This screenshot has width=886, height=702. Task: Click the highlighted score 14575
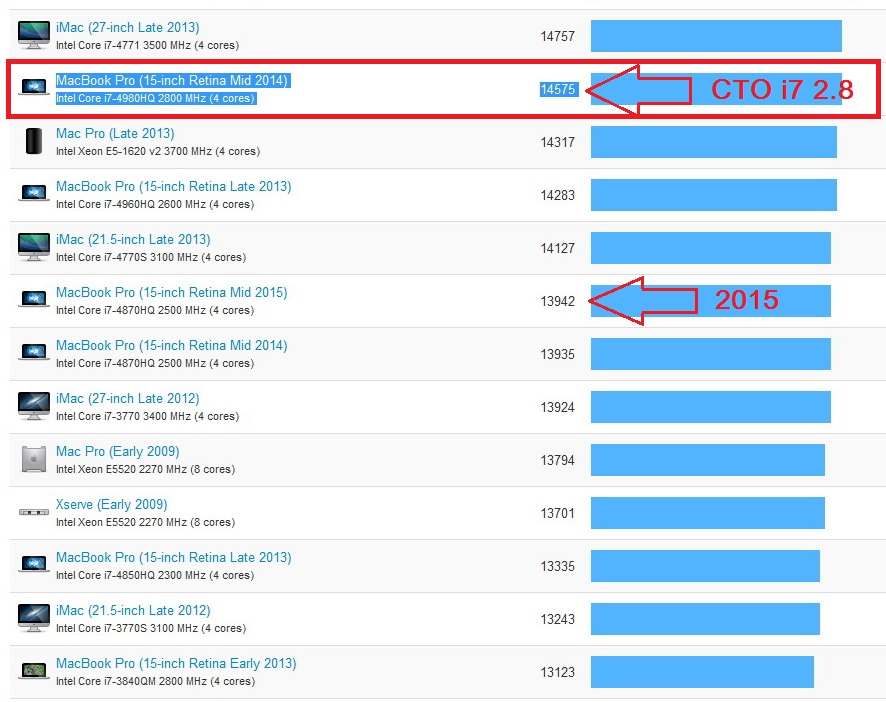coord(558,89)
